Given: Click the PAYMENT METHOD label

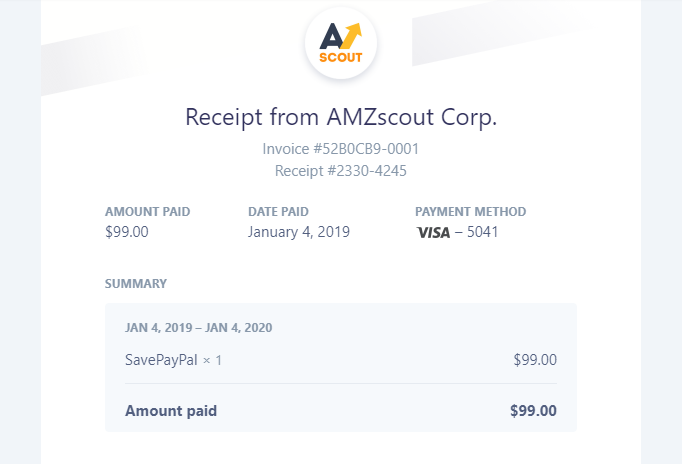Looking at the screenshot, I should pos(470,212).
